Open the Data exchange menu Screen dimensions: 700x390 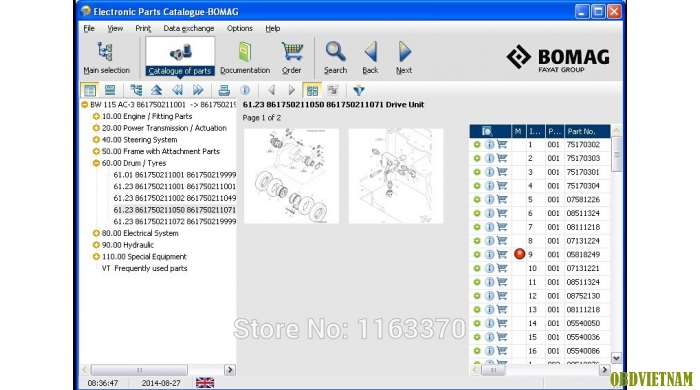(188, 28)
